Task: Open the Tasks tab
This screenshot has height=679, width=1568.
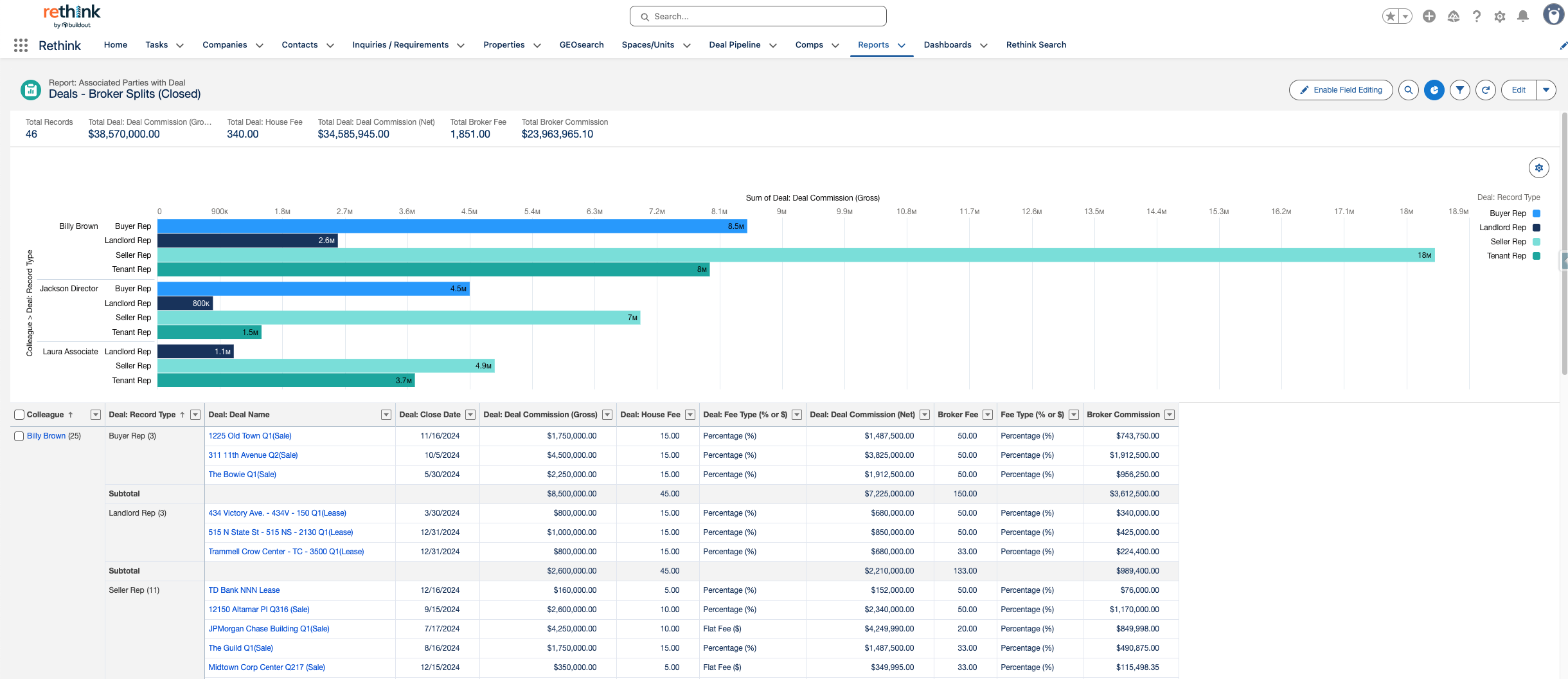Action: [157, 45]
